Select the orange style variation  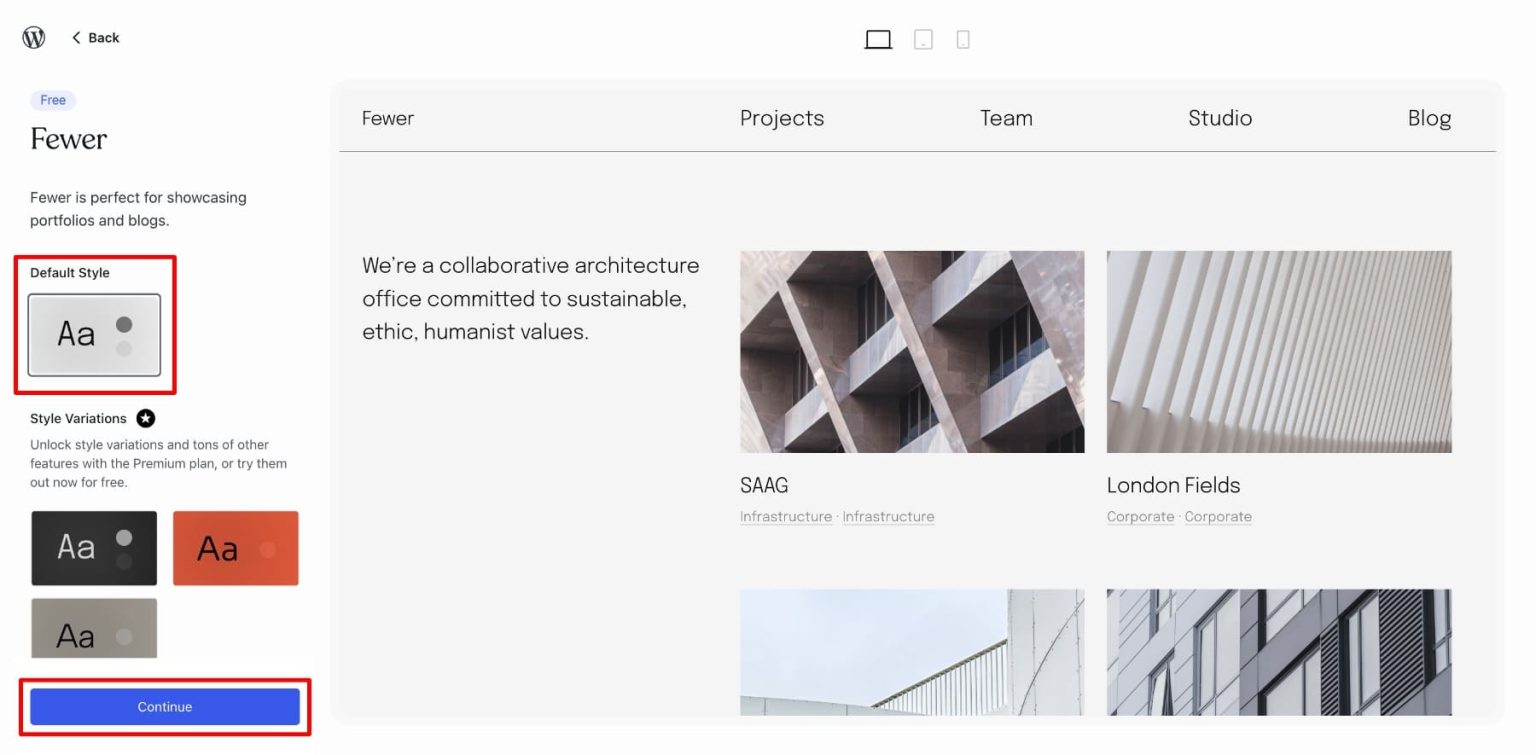[236, 548]
